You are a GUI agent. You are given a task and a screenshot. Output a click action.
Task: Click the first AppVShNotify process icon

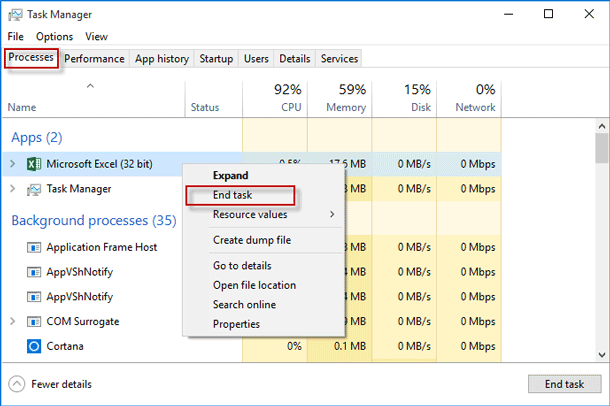[x=32, y=272]
